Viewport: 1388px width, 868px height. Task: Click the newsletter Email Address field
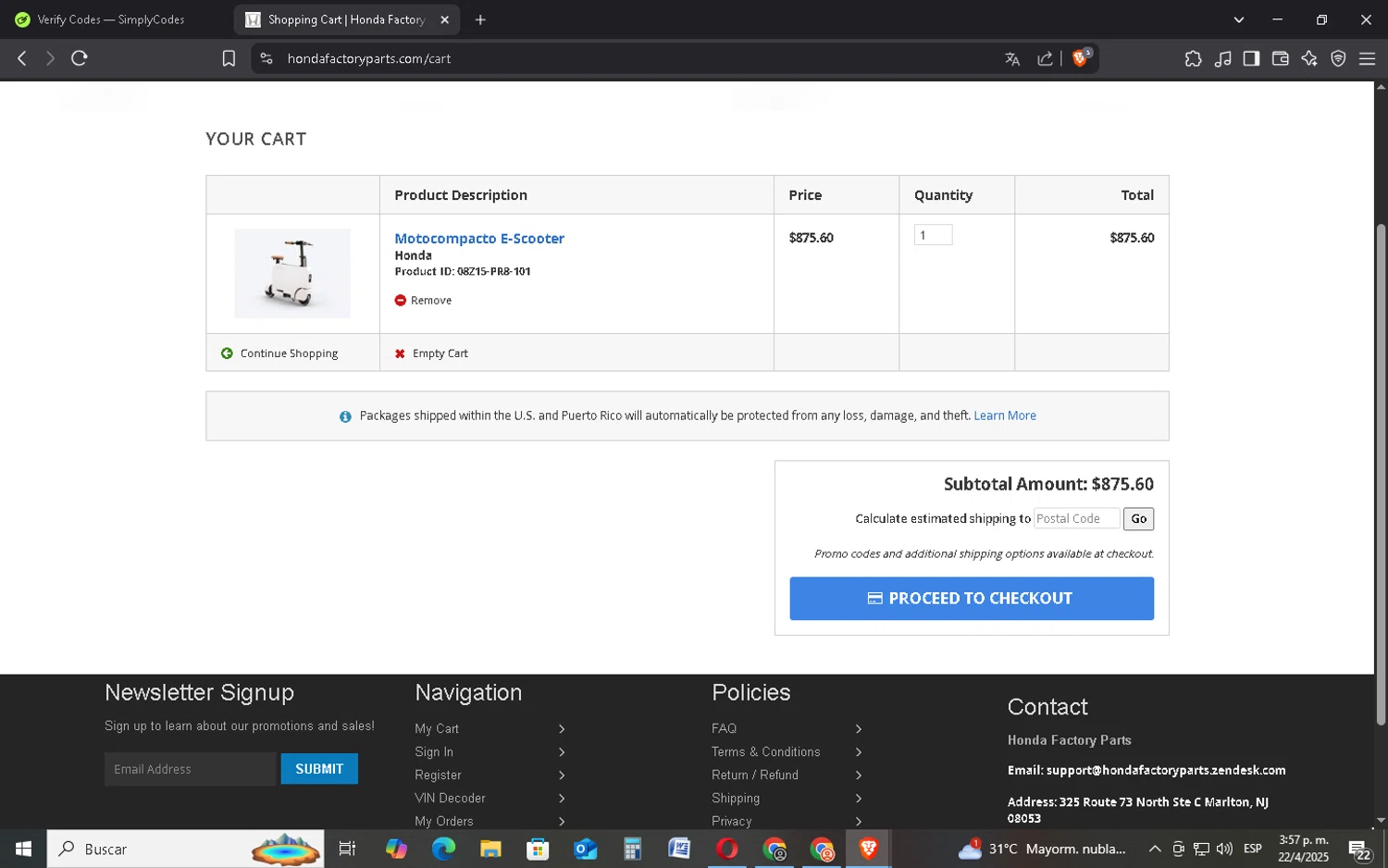(190, 769)
